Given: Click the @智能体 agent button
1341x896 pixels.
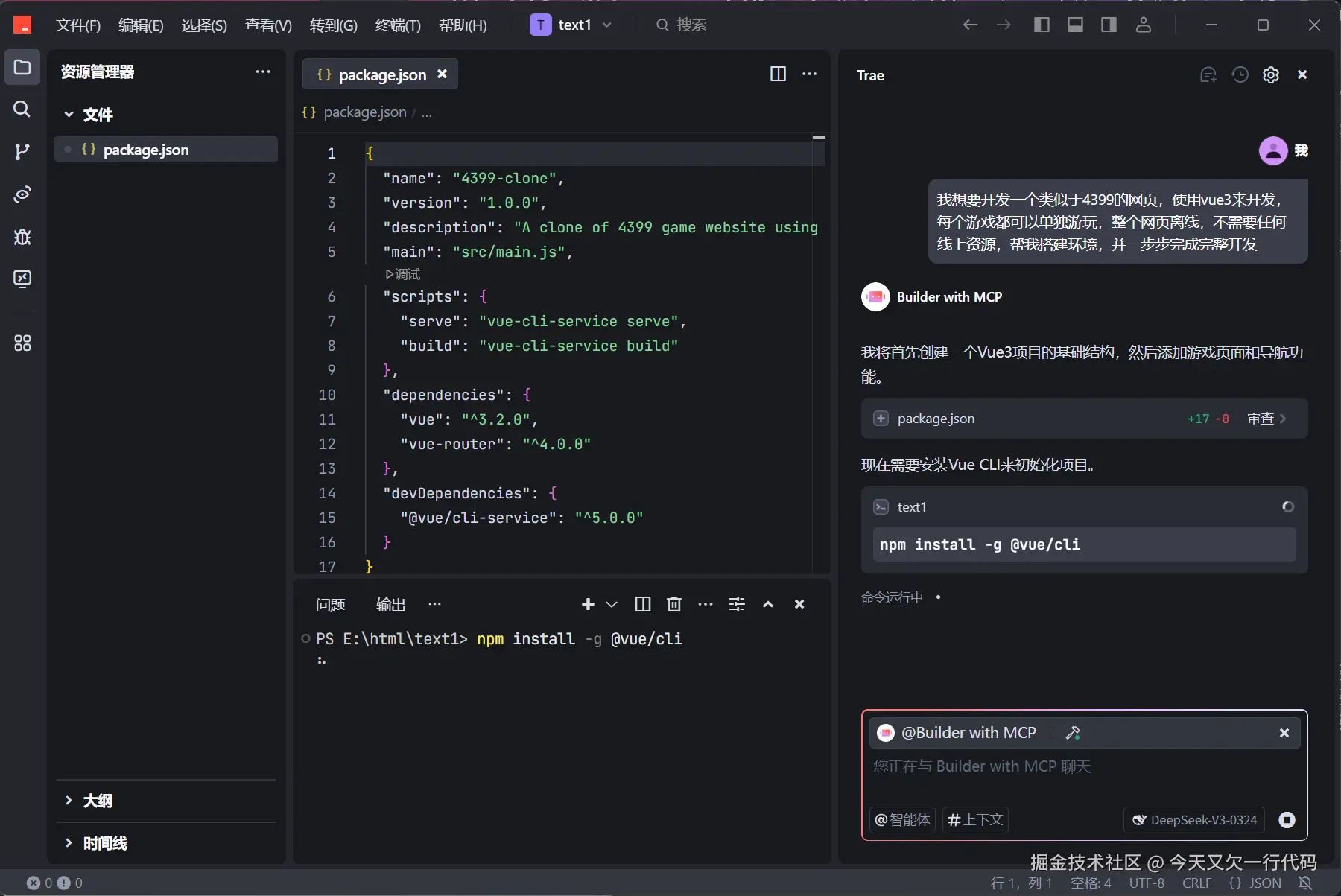Looking at the screenshot, I should (902, 820).
